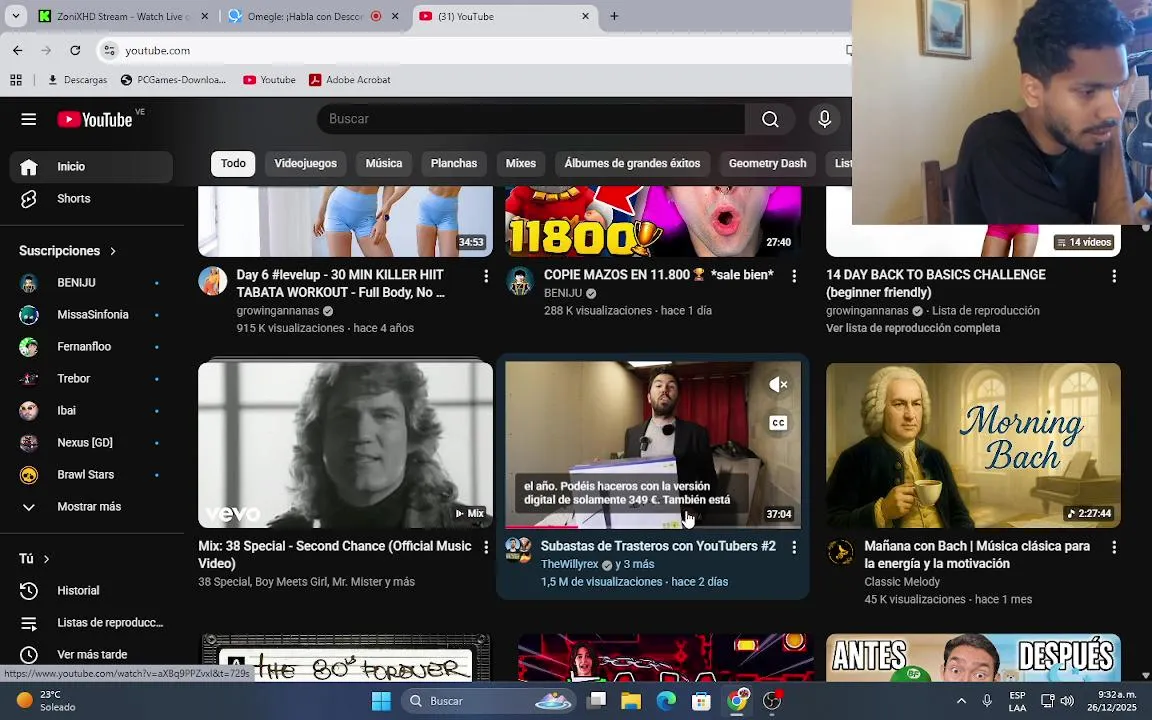1152x720 pixels.
Task: Select the Música filter chip
Action: click(384, 164)
